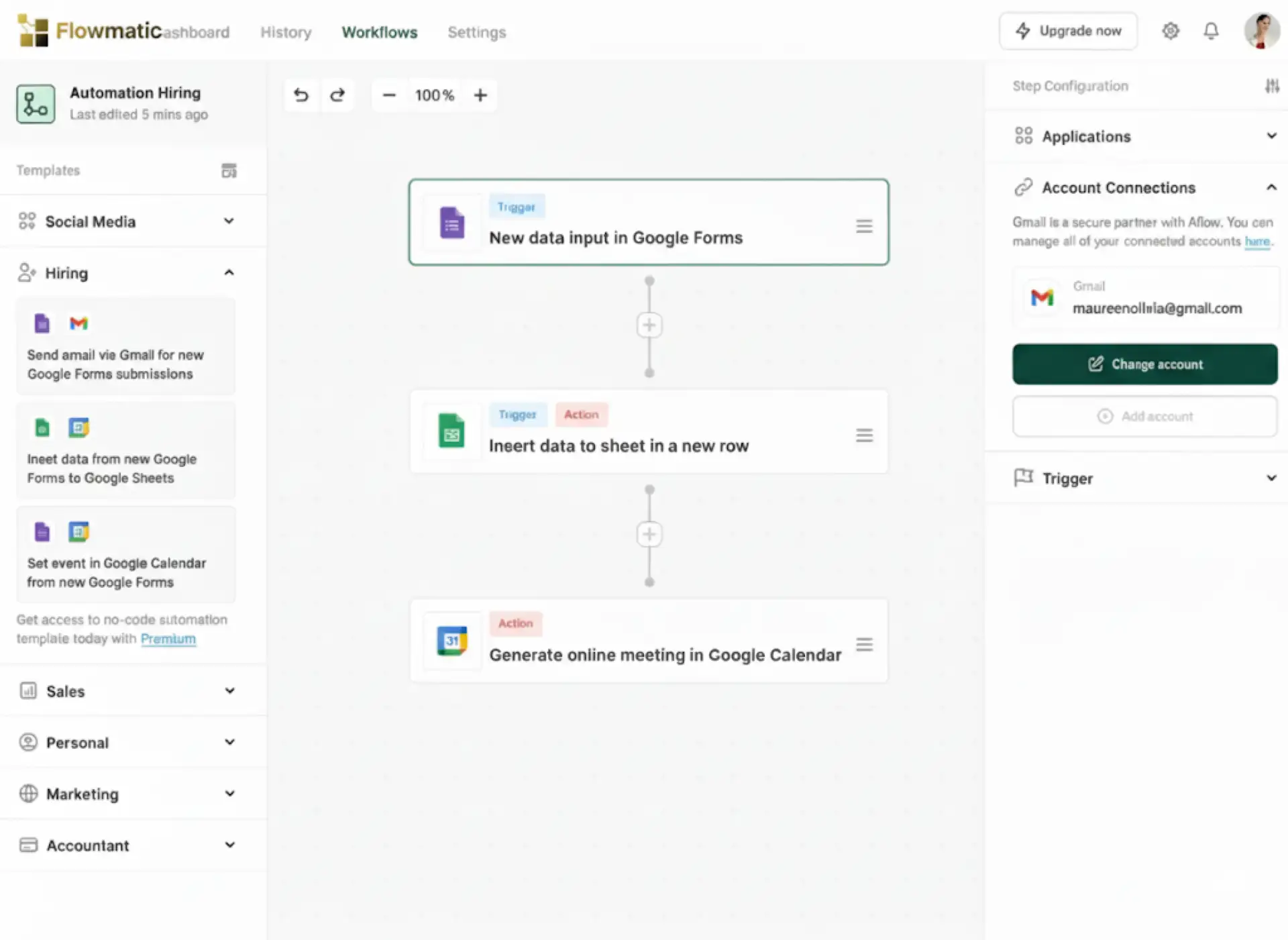1288x940 pixels.
Task: Open the notifications bell
Action: (1211, 31)
